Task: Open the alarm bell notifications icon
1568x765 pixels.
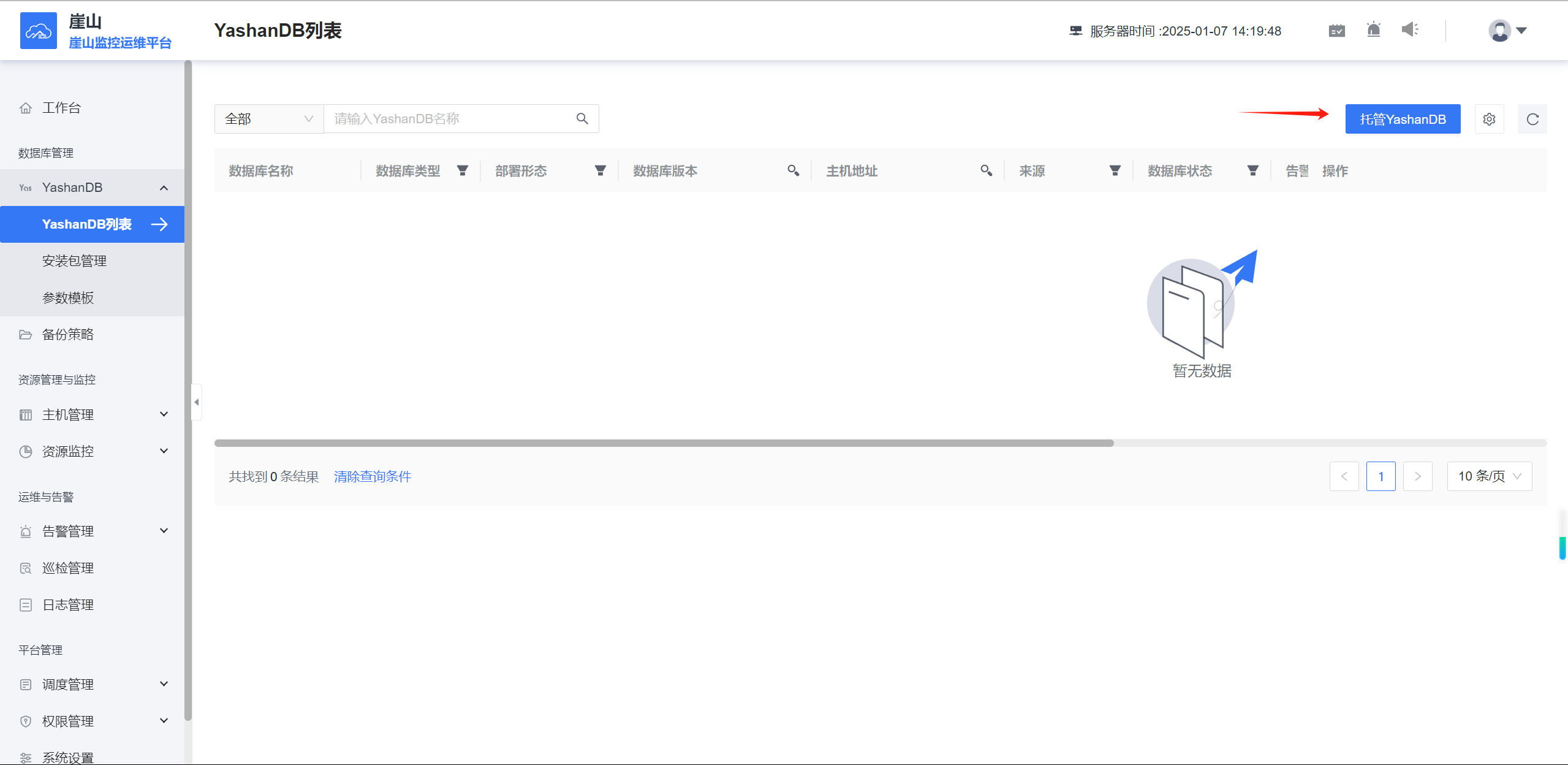Action: 1373,29
